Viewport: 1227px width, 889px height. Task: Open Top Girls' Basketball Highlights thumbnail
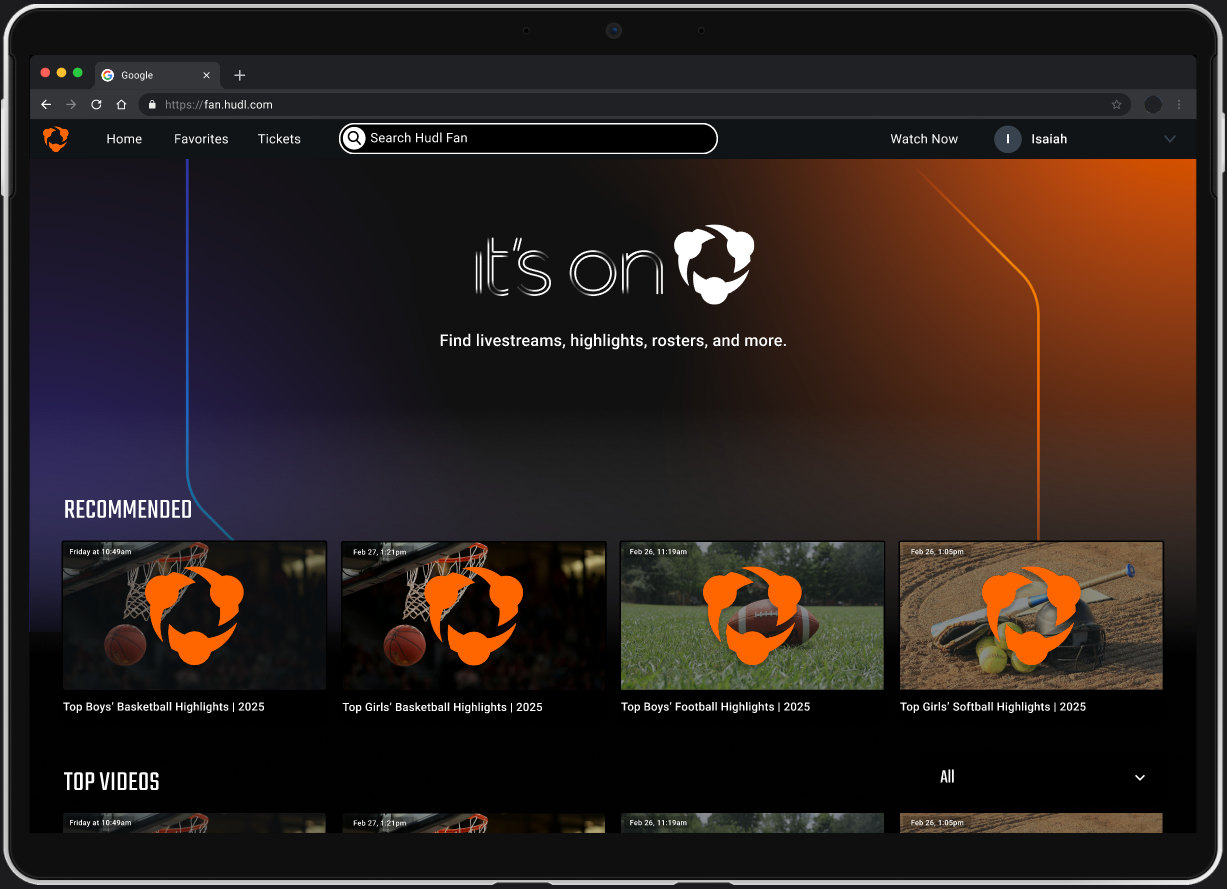tap(473, 616)
